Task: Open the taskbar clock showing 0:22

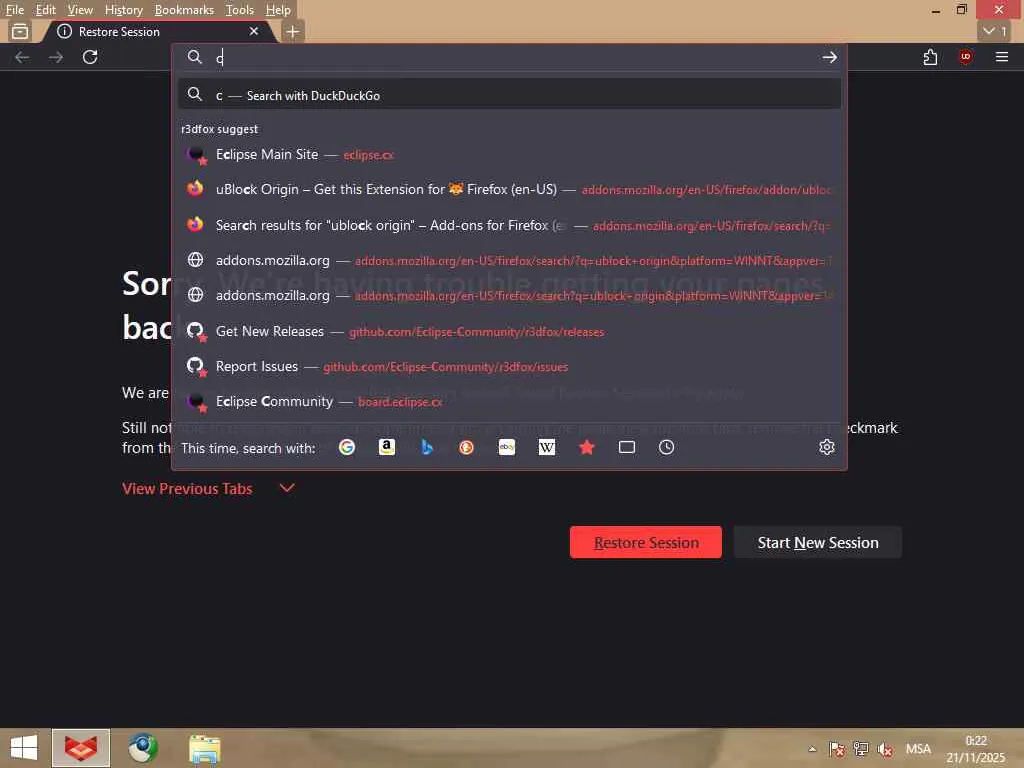Action: point(976,748)
